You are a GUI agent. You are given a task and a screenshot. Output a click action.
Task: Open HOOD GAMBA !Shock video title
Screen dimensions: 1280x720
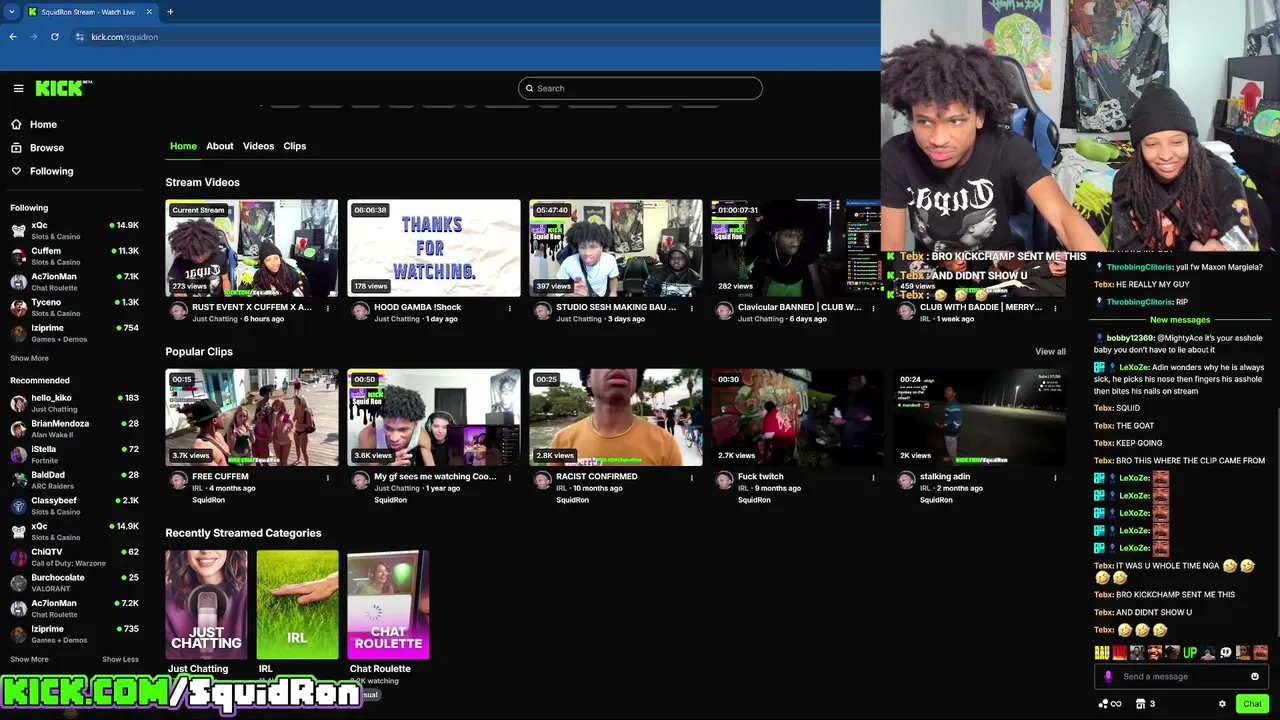pyautogui.click(x=417, y=307)
